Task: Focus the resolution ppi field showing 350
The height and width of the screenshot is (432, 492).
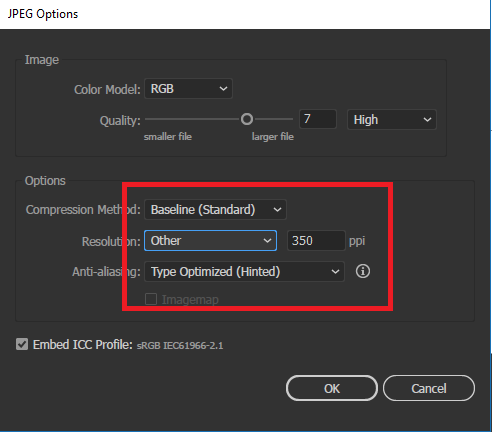Action: tap(316, 240)
